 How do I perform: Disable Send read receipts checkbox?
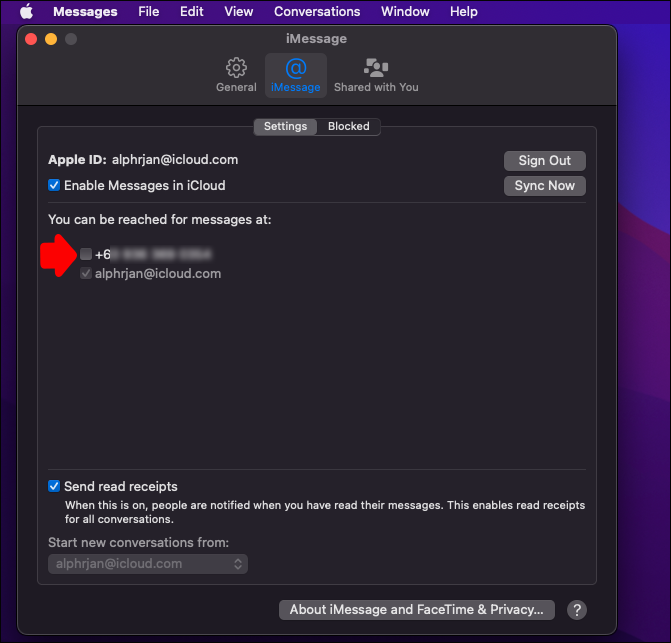pyautogui.click(x=54, y=486)
